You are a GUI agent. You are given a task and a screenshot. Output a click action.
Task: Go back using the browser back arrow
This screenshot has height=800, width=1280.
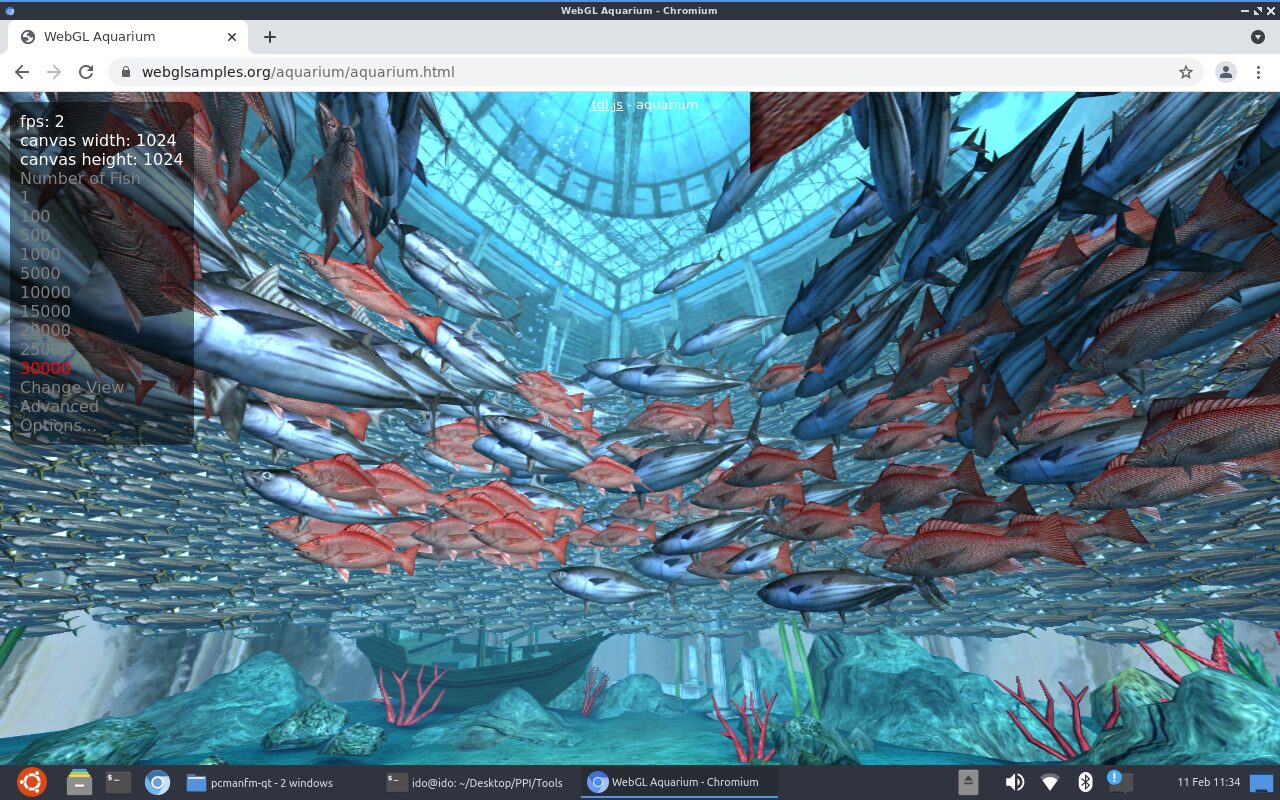(x=22, y=72)
